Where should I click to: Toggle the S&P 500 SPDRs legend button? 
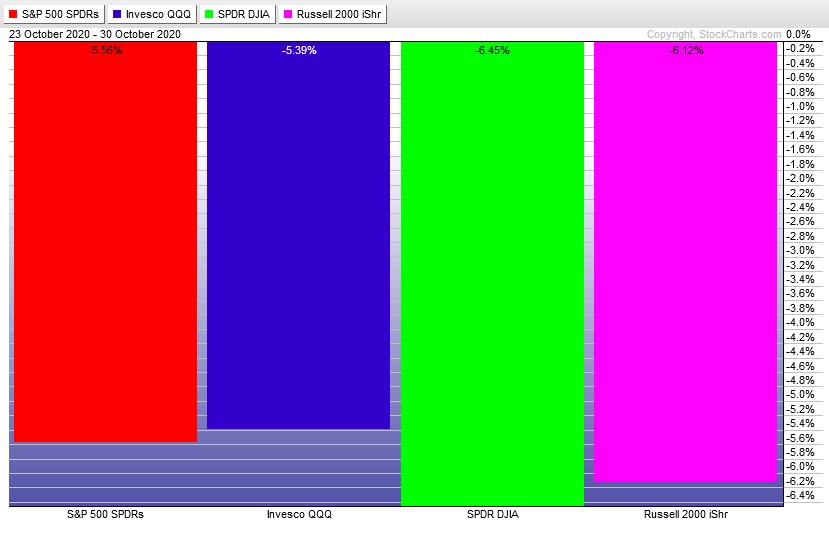pyautogui.click(x=54, y=14)
